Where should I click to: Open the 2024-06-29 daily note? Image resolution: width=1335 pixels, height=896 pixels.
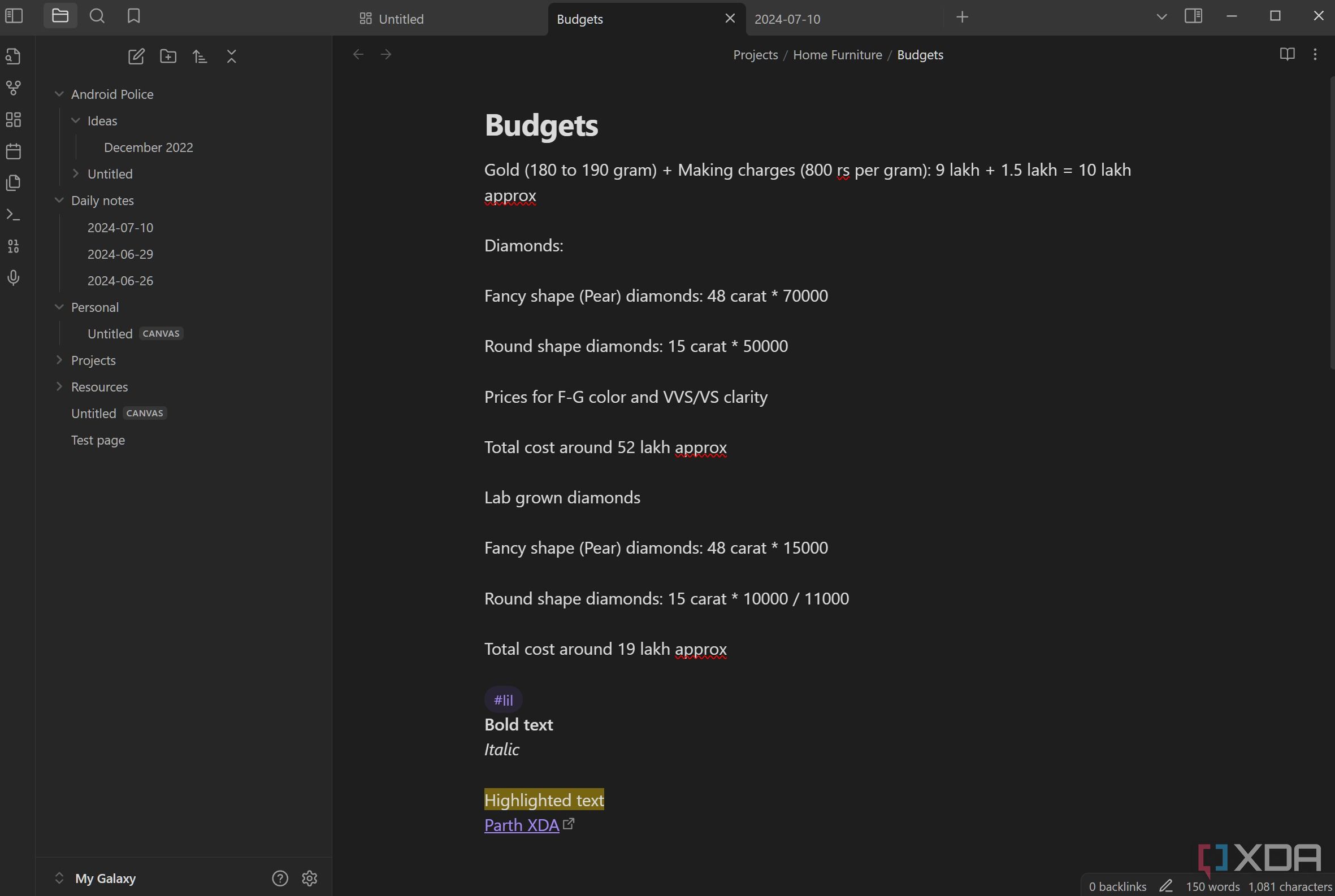(x=120, y=254)
